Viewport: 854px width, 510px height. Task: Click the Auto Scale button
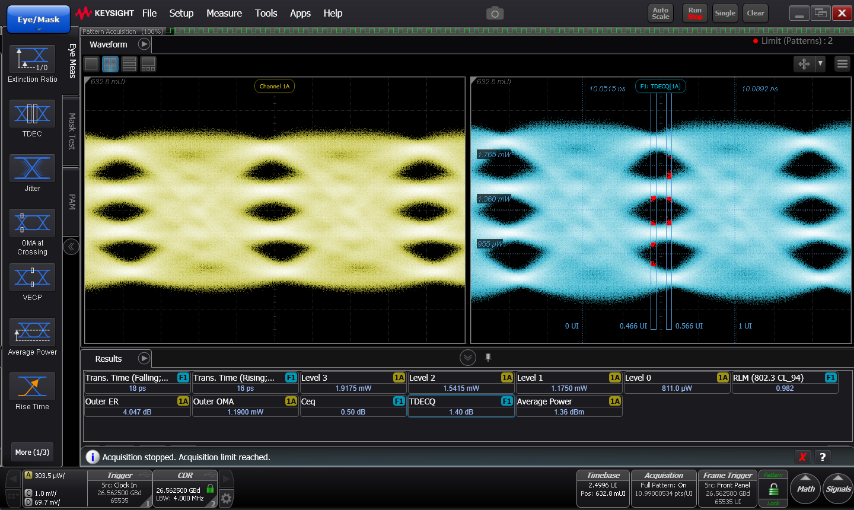pos(660,13)
